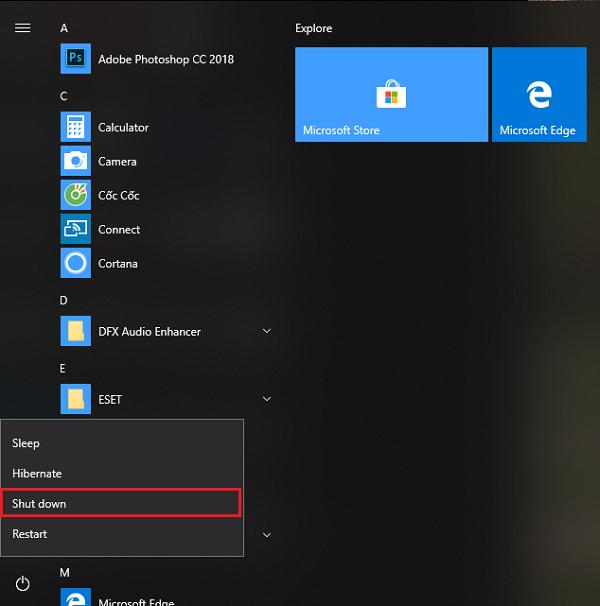
Task: Expand the ESET folder chevron
Action: tap(267, 400)
